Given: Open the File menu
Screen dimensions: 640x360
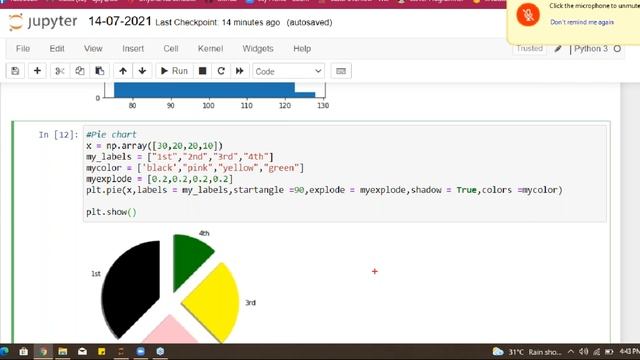Looking at the screenshot, I should tap(23, 49).
